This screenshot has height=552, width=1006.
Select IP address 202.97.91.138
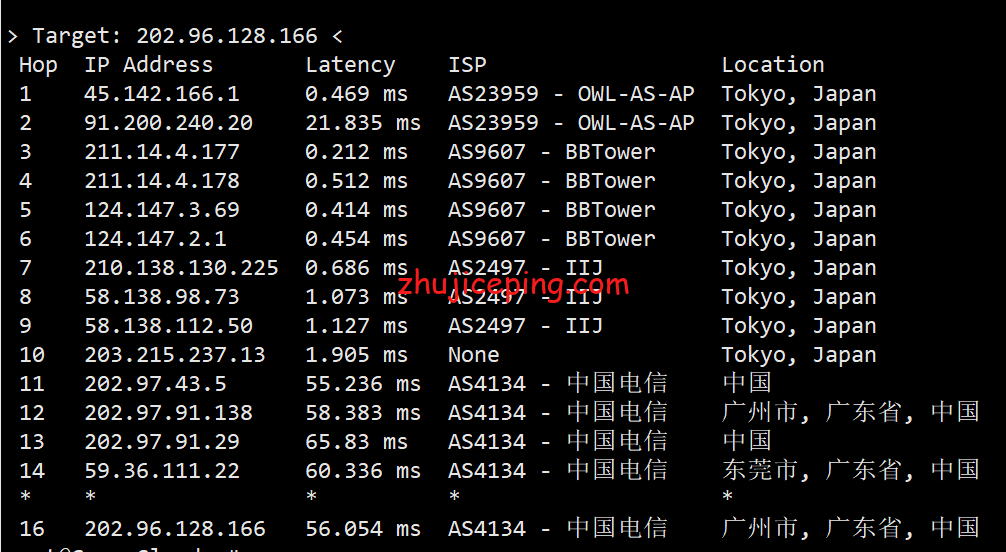click(x=168, y=413)
